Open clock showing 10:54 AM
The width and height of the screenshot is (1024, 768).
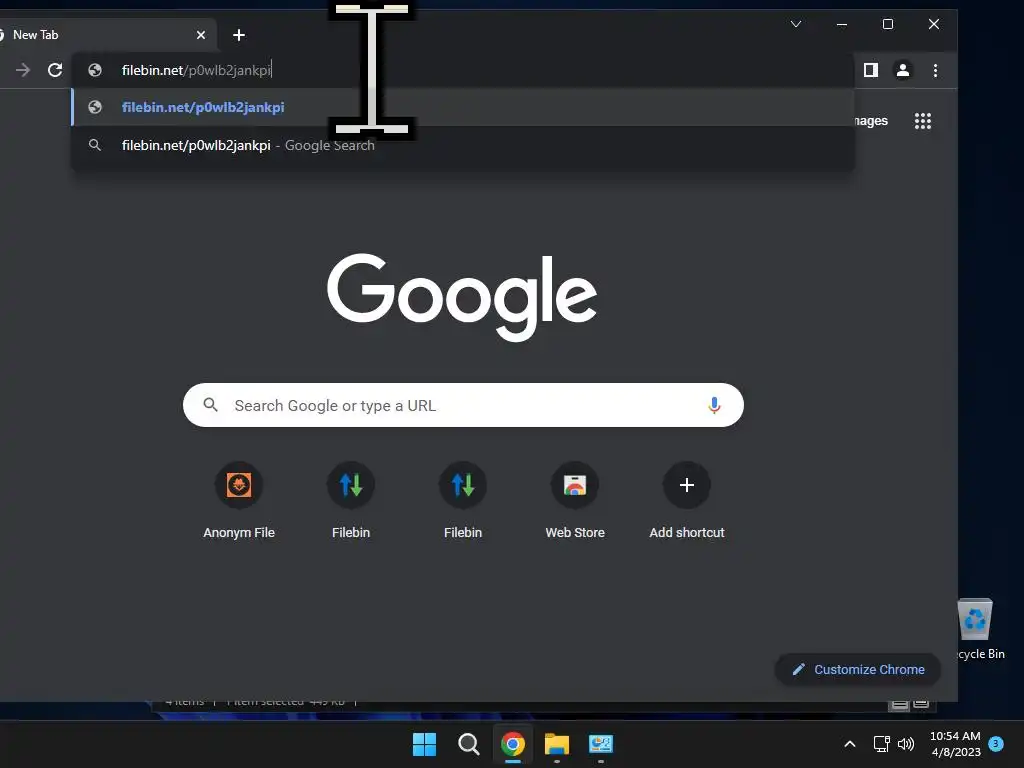click(955, 744)
